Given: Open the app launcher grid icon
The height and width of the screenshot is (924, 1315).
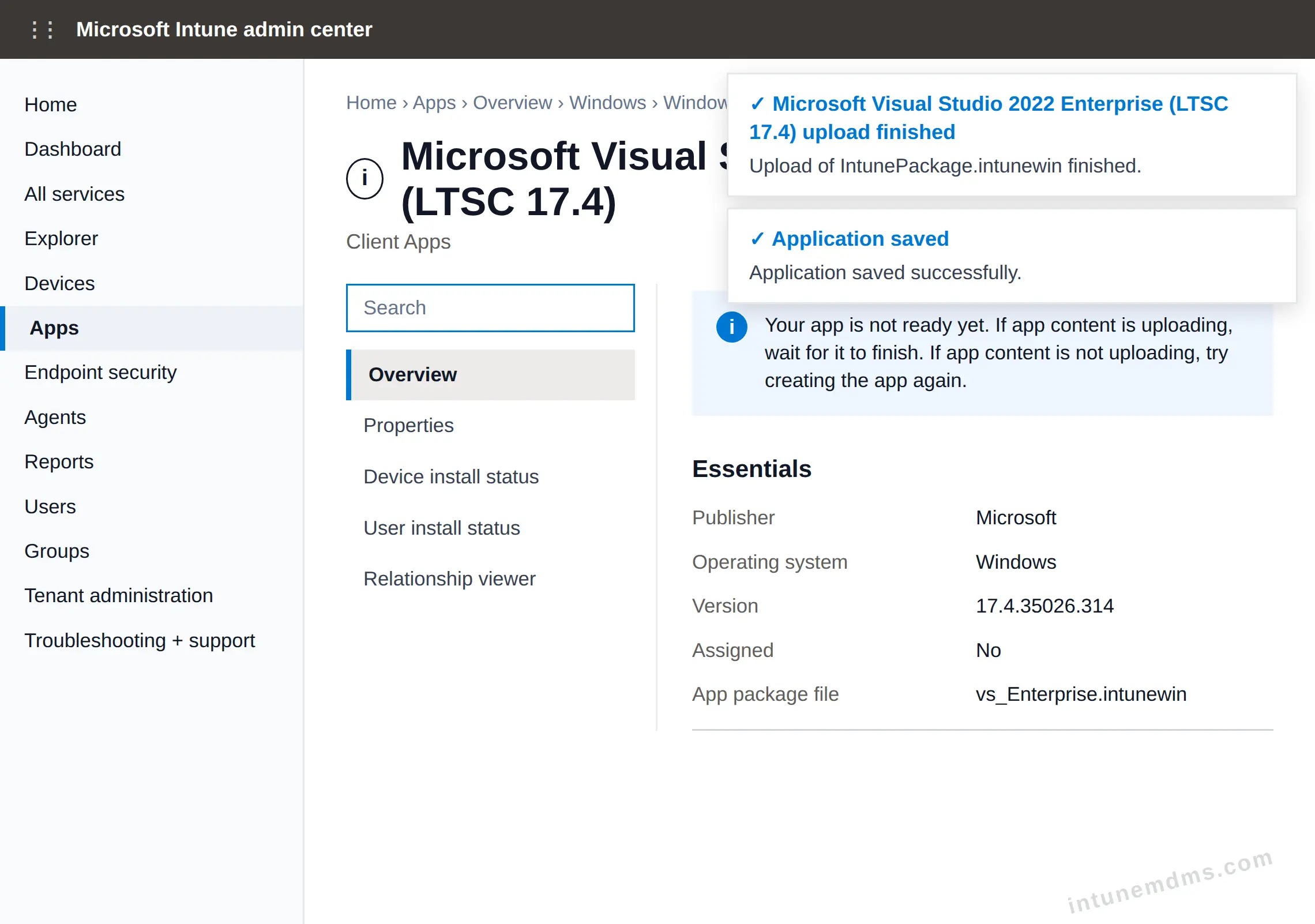Looking at the screenshot, I should 43,29.
